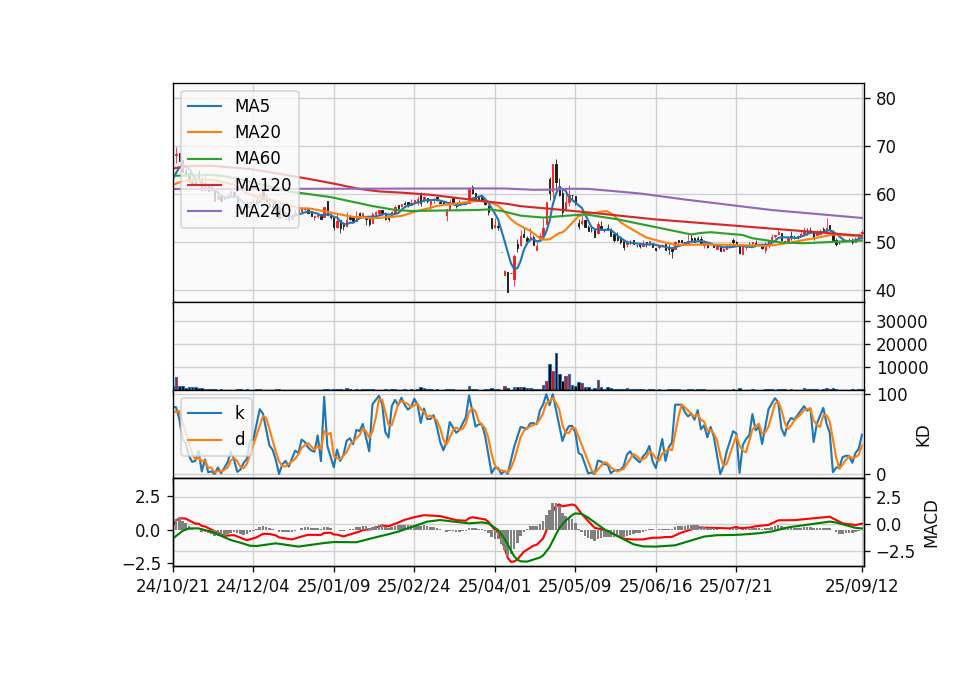
Task: Click the volume axis value 10000
Action: click(901, 368)
